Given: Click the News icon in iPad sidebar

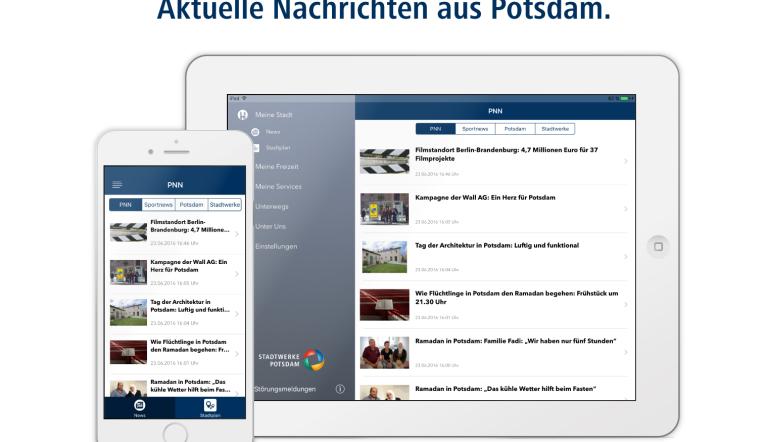Looking at the screenshot, I should (255, 132).
